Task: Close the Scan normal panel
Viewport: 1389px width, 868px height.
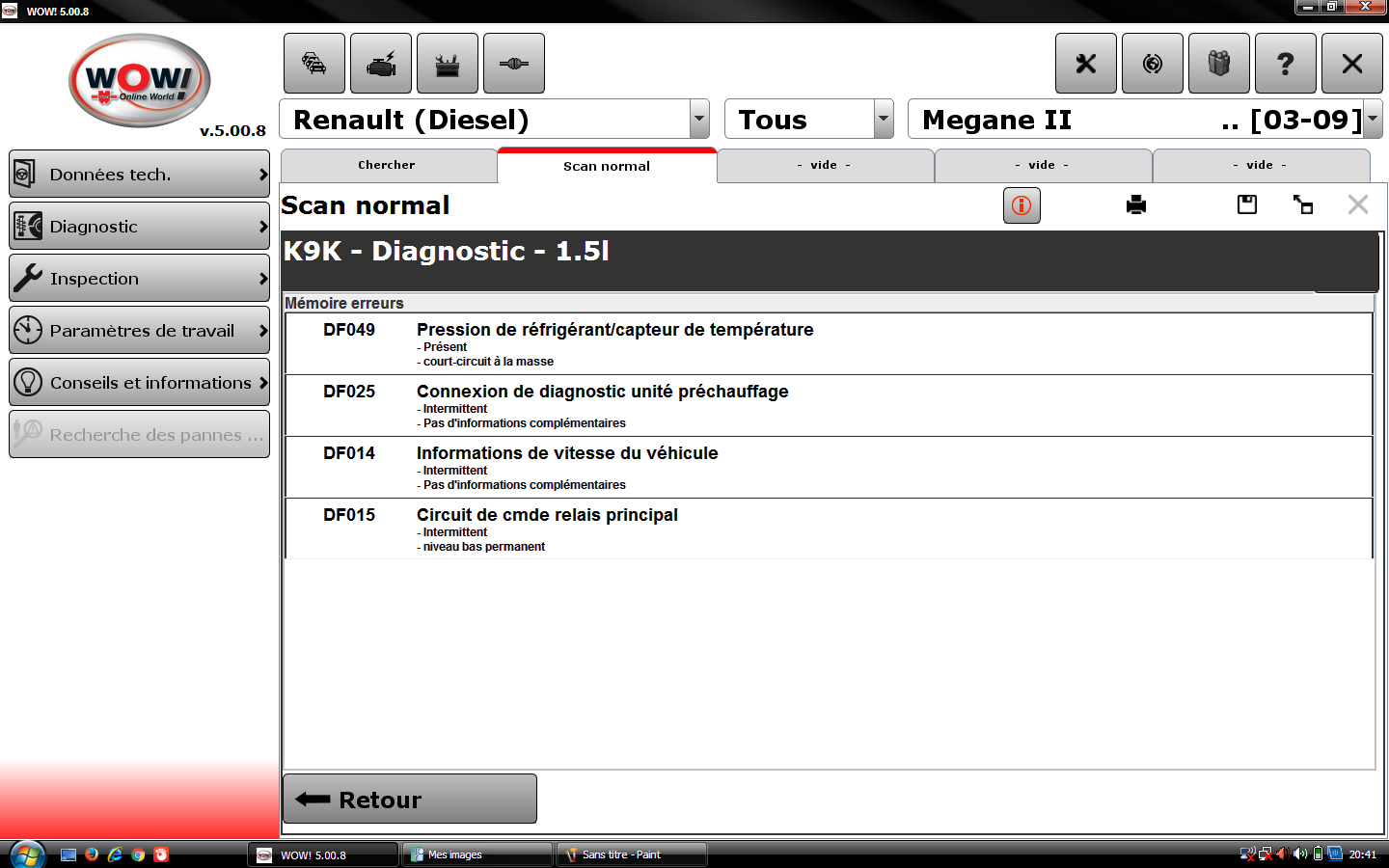Action: (1358, 204)
